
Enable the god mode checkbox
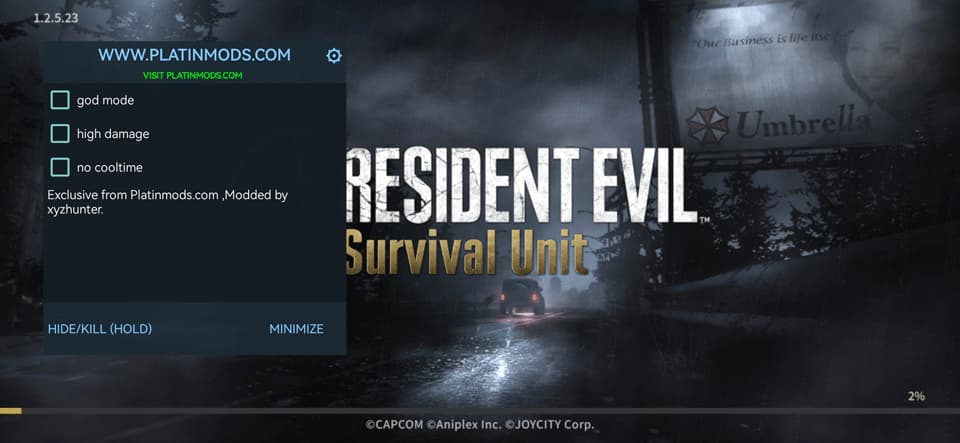[x=60, y=100]
